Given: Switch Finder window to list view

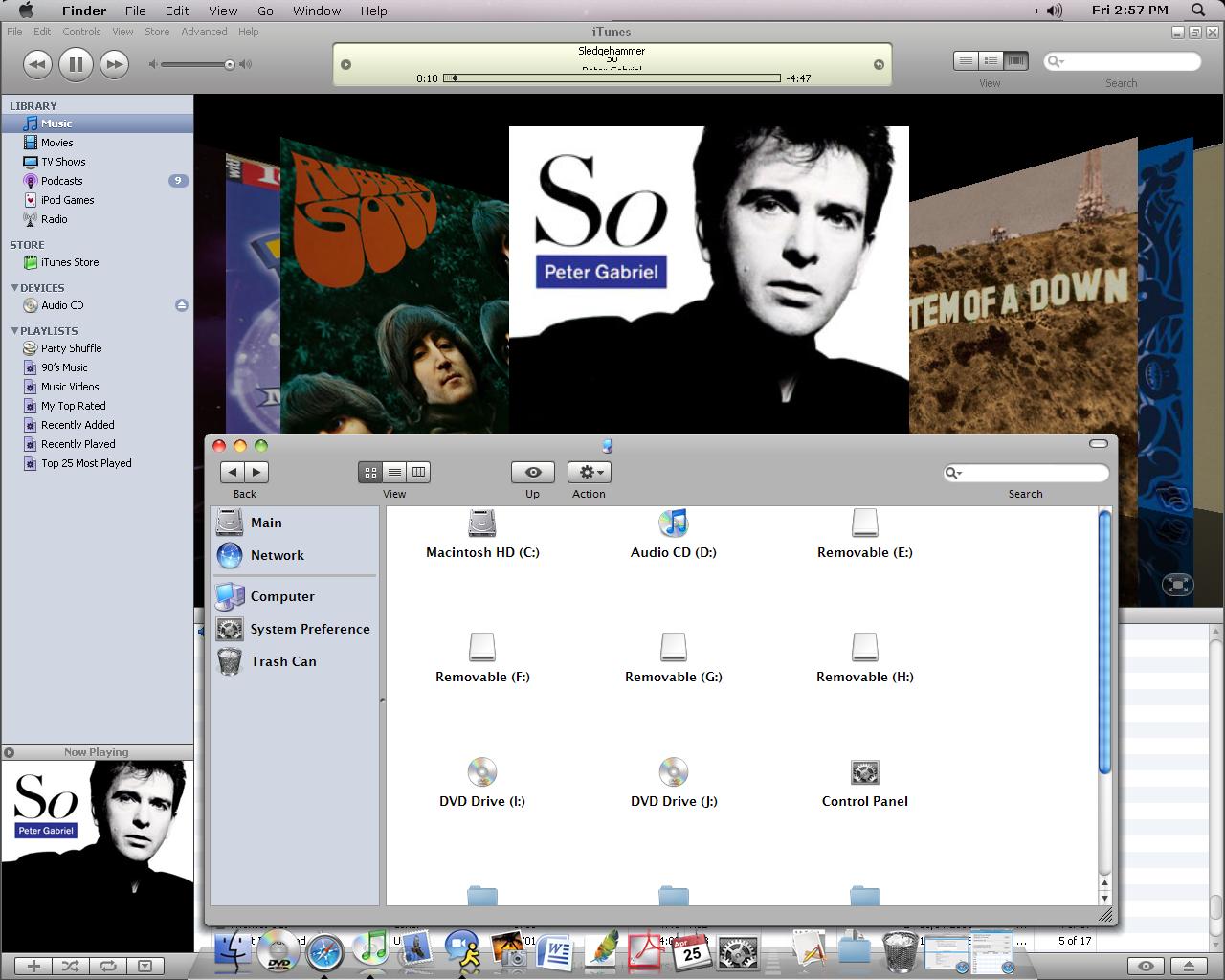Looking at the screenshot, I should click(x=394, y=472).
